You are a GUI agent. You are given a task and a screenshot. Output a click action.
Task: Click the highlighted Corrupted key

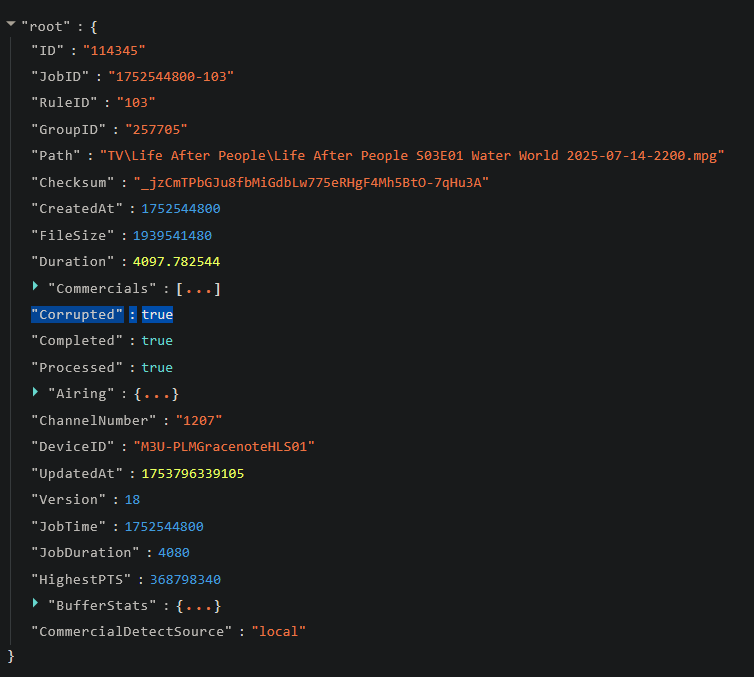[77, 315]
